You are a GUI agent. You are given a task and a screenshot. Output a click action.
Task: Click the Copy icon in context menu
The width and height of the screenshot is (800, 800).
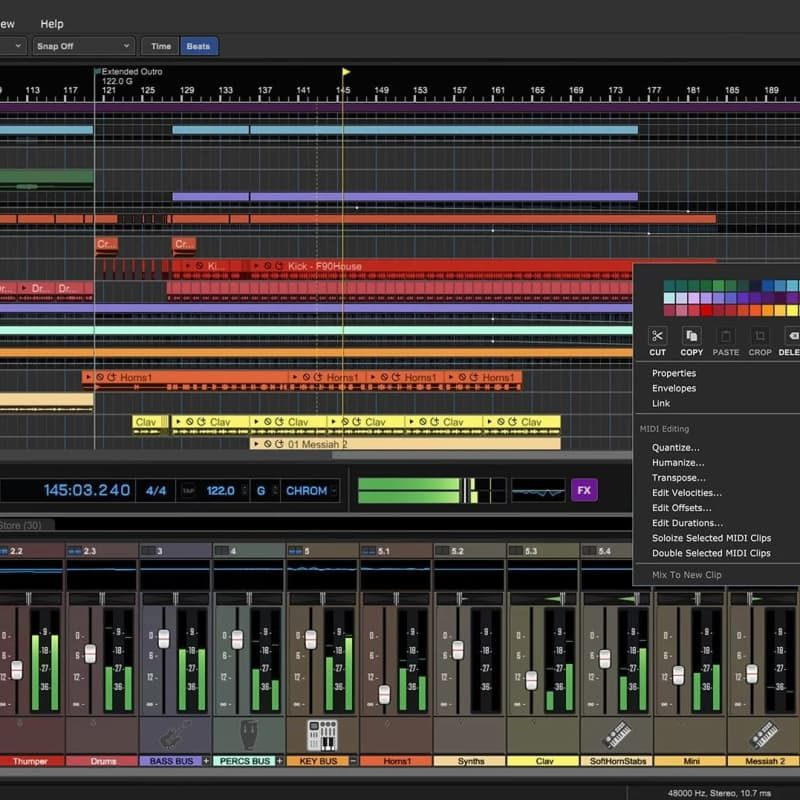point(692,337)
